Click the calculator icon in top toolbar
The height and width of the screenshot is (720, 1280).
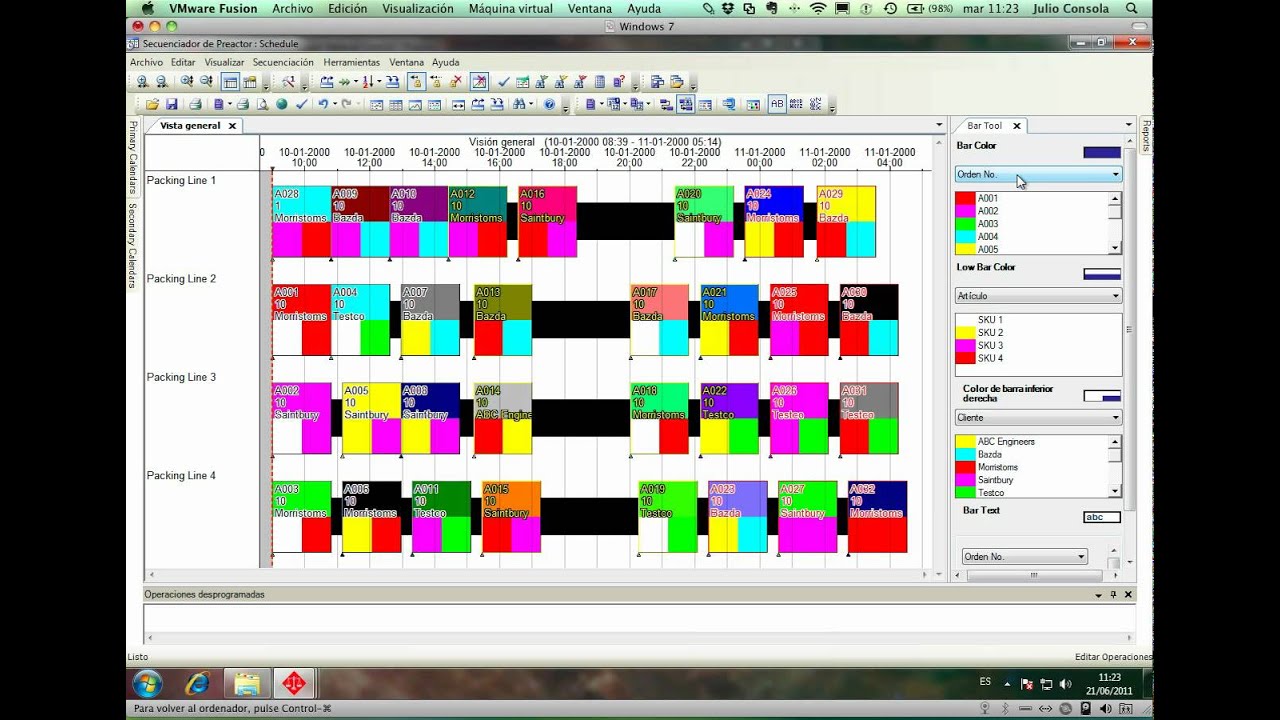(x=599, y=82)
